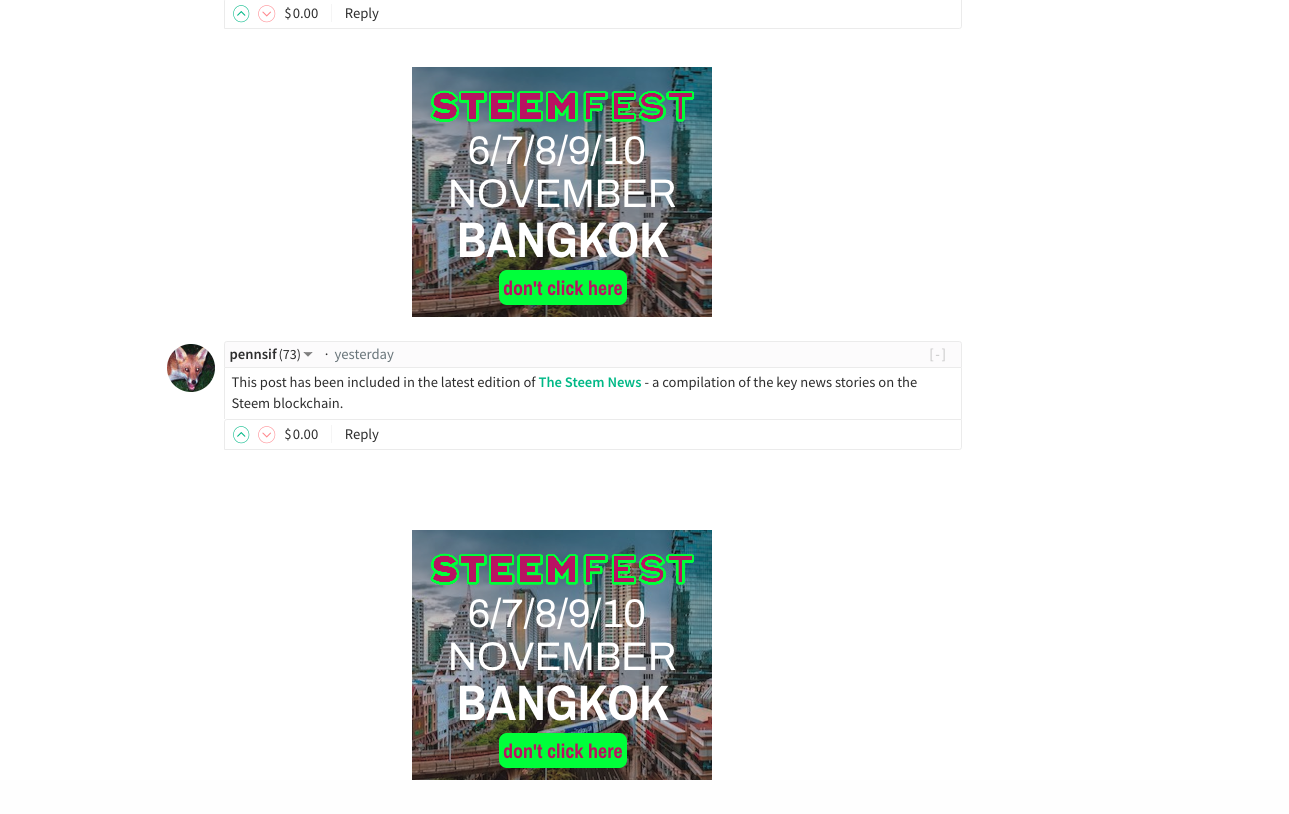Open payout $0.00 of the topmost comment
The width and height of the screenshot is (1289, 814).
(x=301, y=14)
